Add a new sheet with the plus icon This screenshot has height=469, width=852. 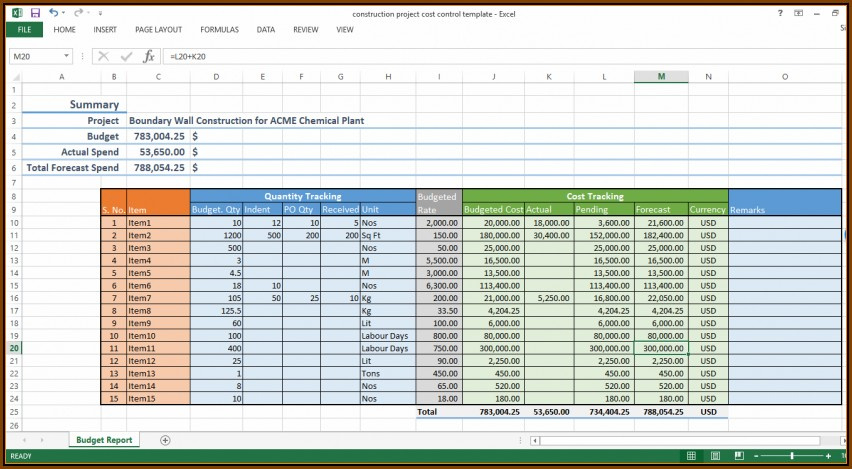(x=165, y=440)
